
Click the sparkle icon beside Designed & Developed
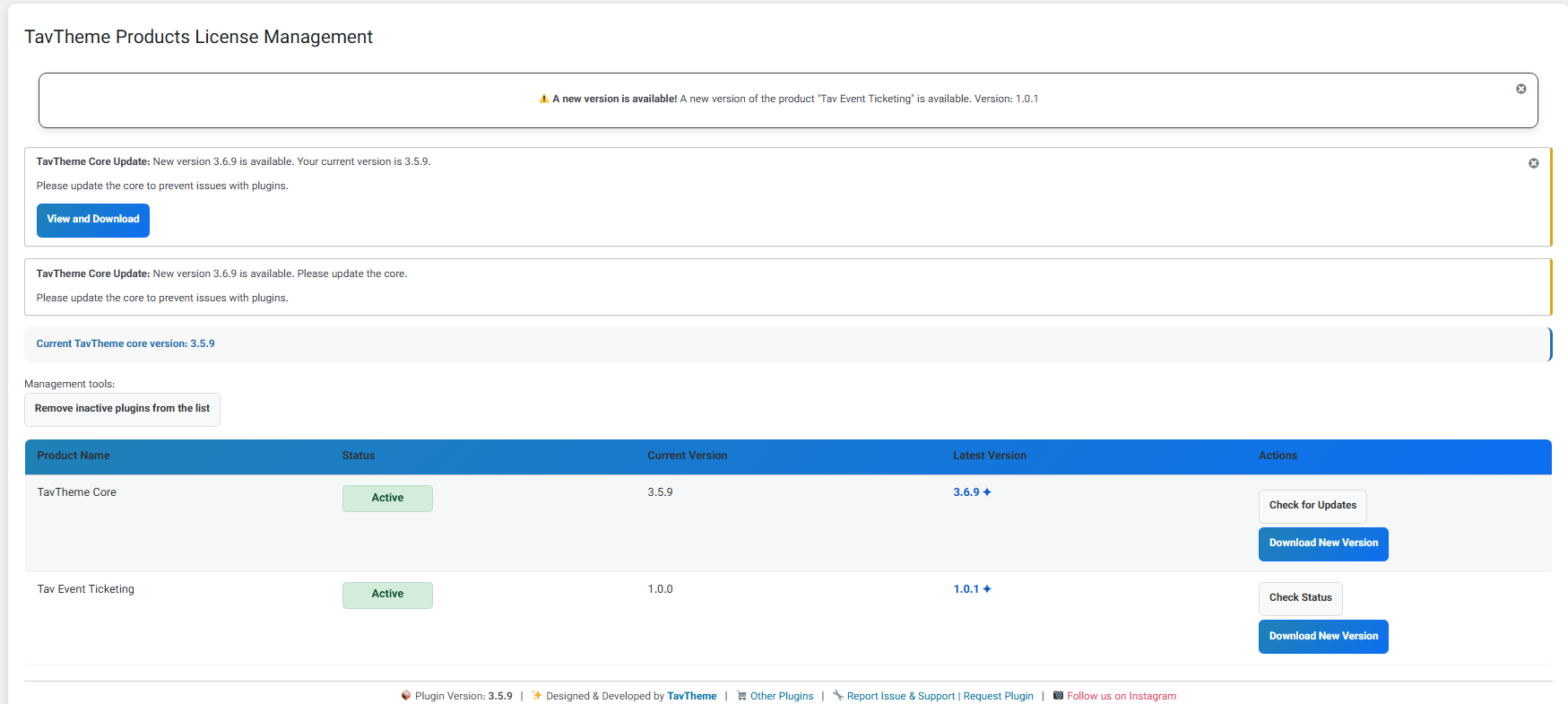point(537,695)
